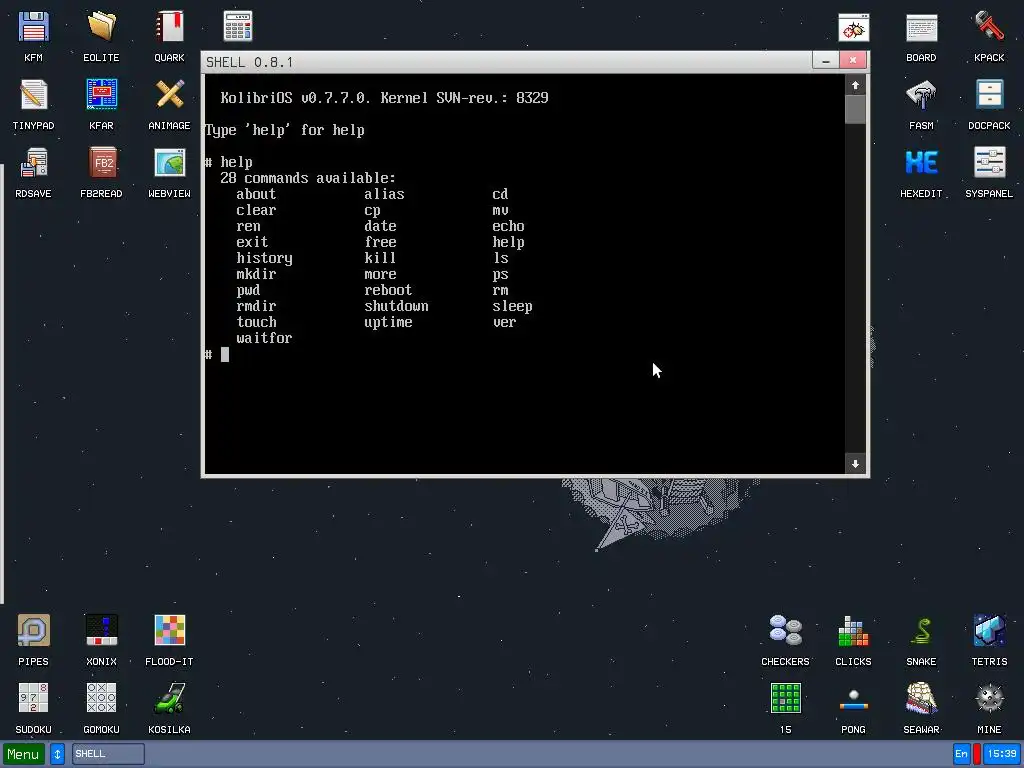This screenshot has height=768, width=1024.
Task: Click the 'alias' command text
Action: coord(384,194)
